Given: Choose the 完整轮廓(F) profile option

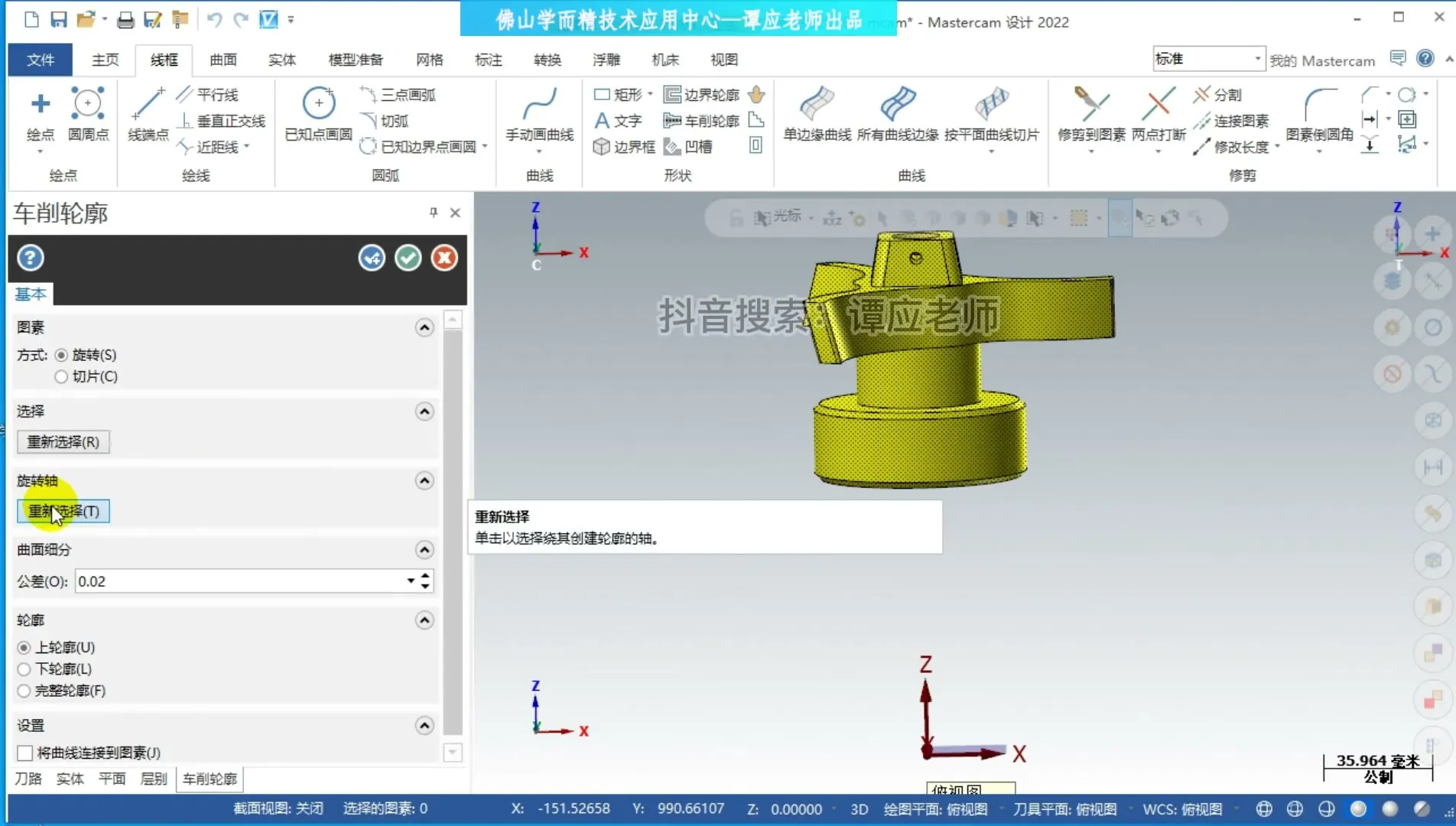Looking at the screenshot, I should click(24, 691).
